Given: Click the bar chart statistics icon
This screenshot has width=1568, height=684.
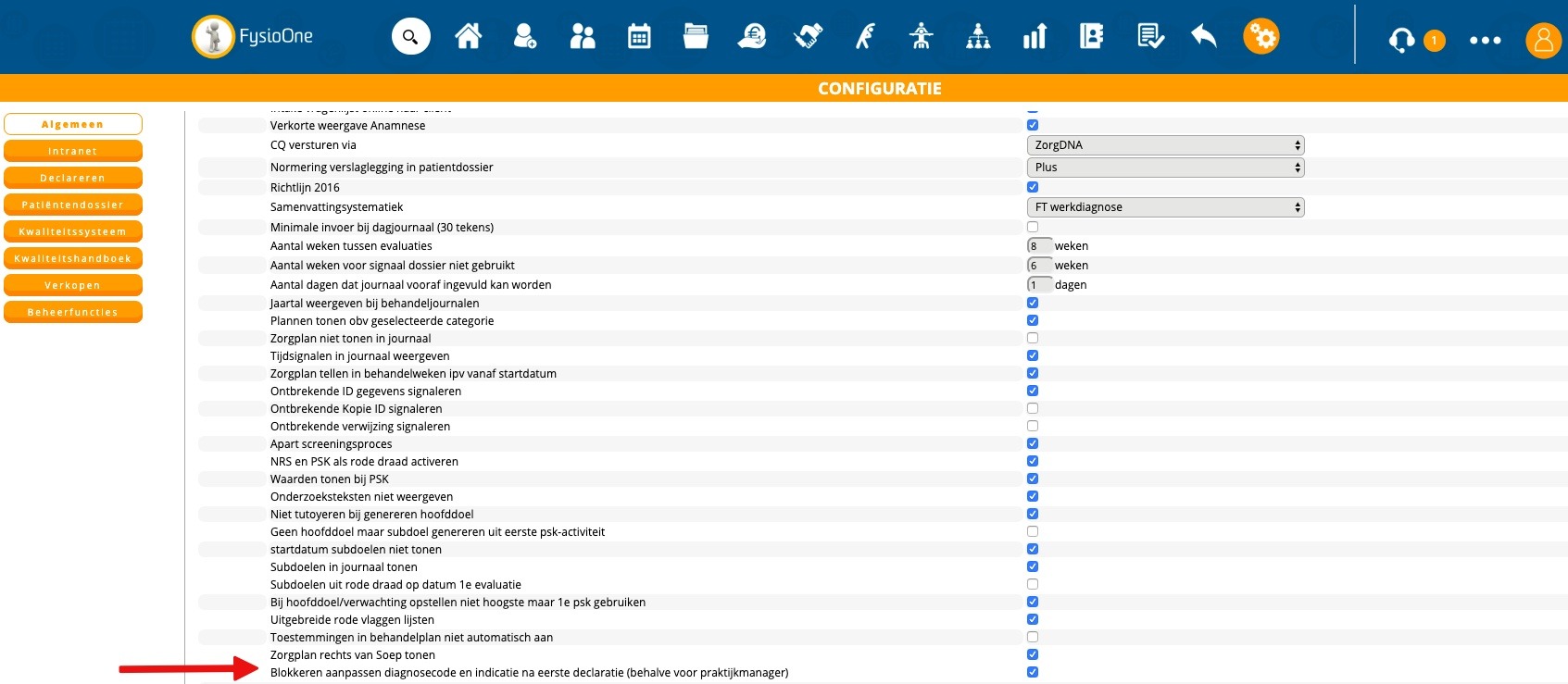Looking at the screenshot, I should [1035, 37].
